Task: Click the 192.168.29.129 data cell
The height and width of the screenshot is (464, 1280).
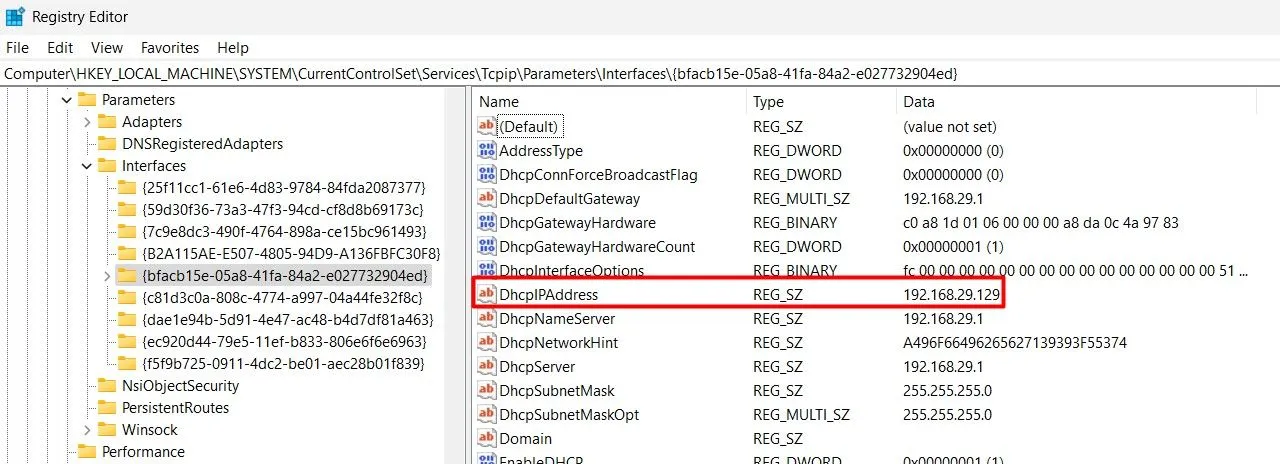Action: [950, 294]
